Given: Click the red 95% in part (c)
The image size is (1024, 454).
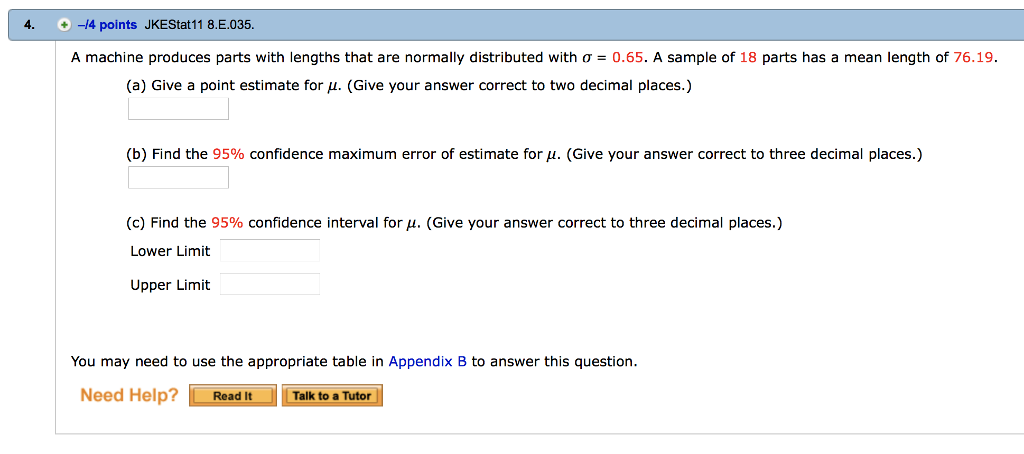Looking at the screenshot, I should [x=227, y=223].
